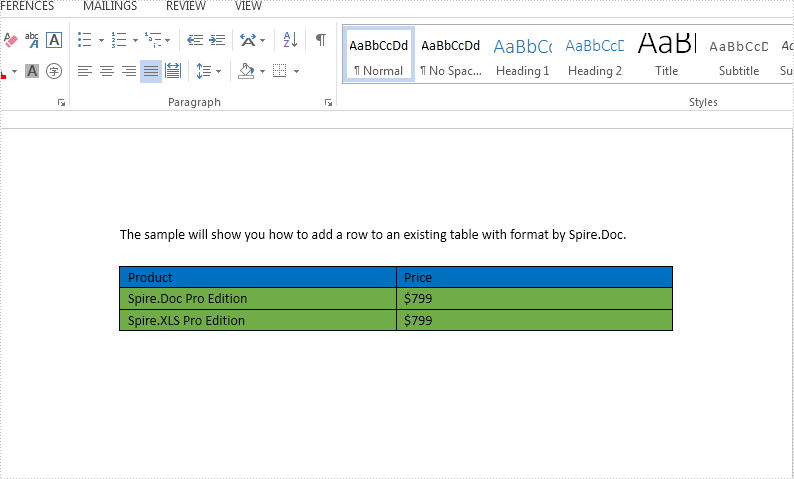Viewport: 794px width, 479px height.
Task: Click the Borders grid icon
Action: [x=280, y=71]
